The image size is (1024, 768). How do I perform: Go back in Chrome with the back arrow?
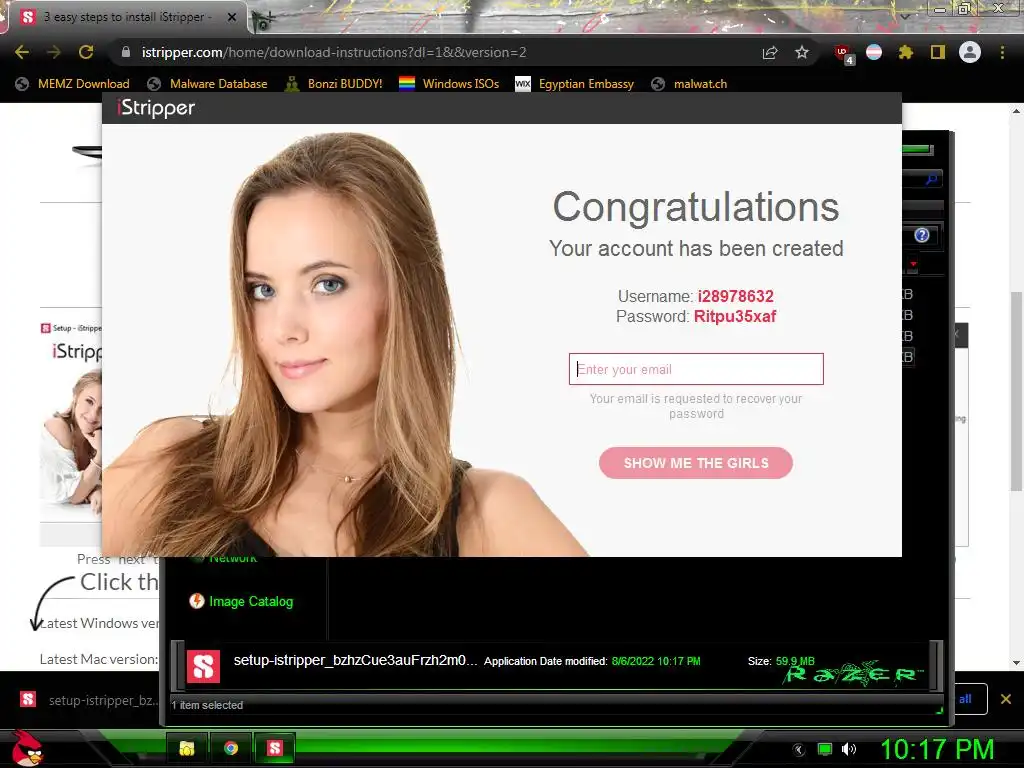tap(22, 52)
